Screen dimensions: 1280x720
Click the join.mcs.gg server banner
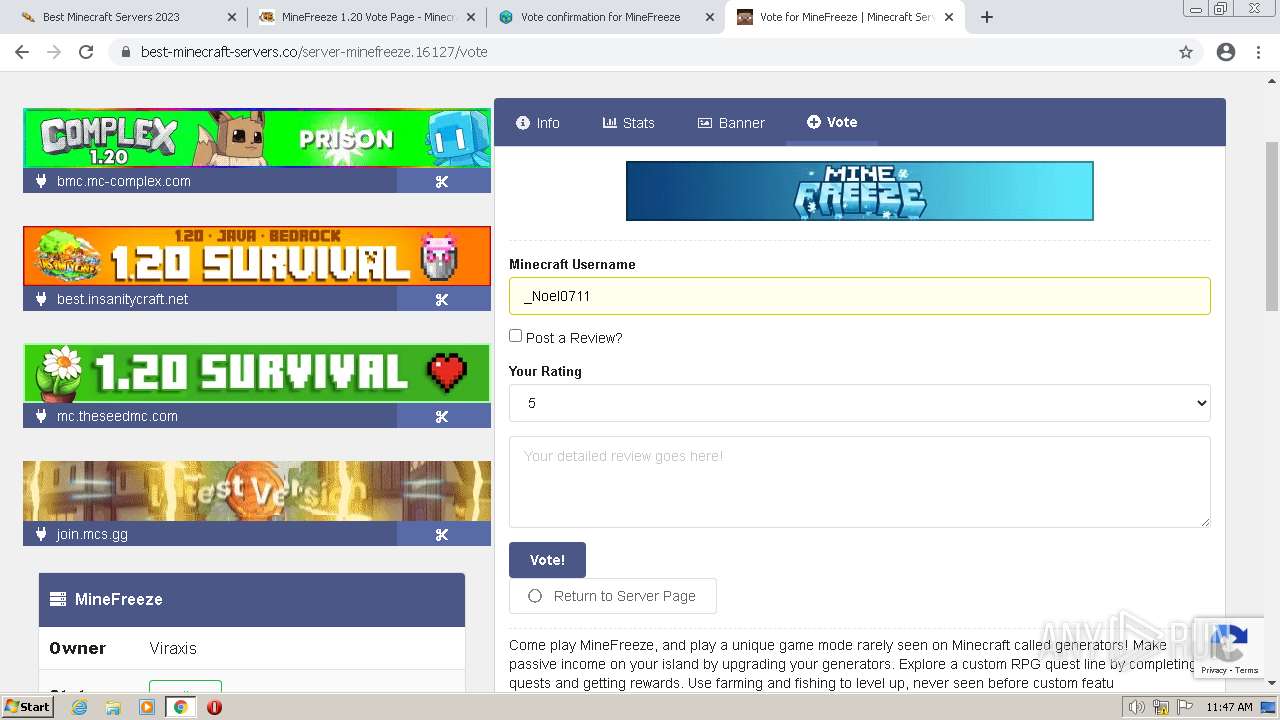tap(257, 491)
